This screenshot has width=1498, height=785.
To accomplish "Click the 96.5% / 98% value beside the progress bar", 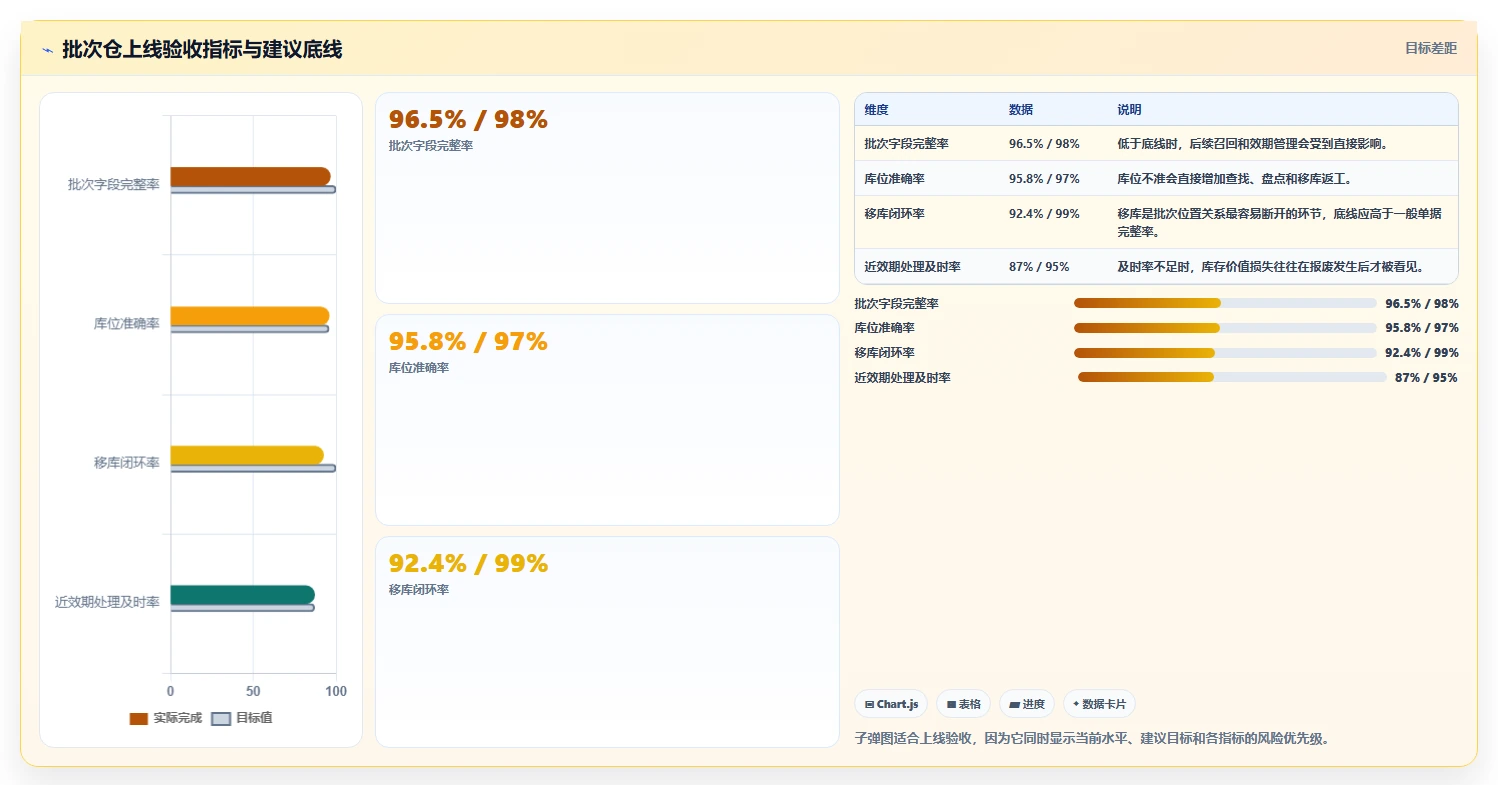I will point(1422,303).
